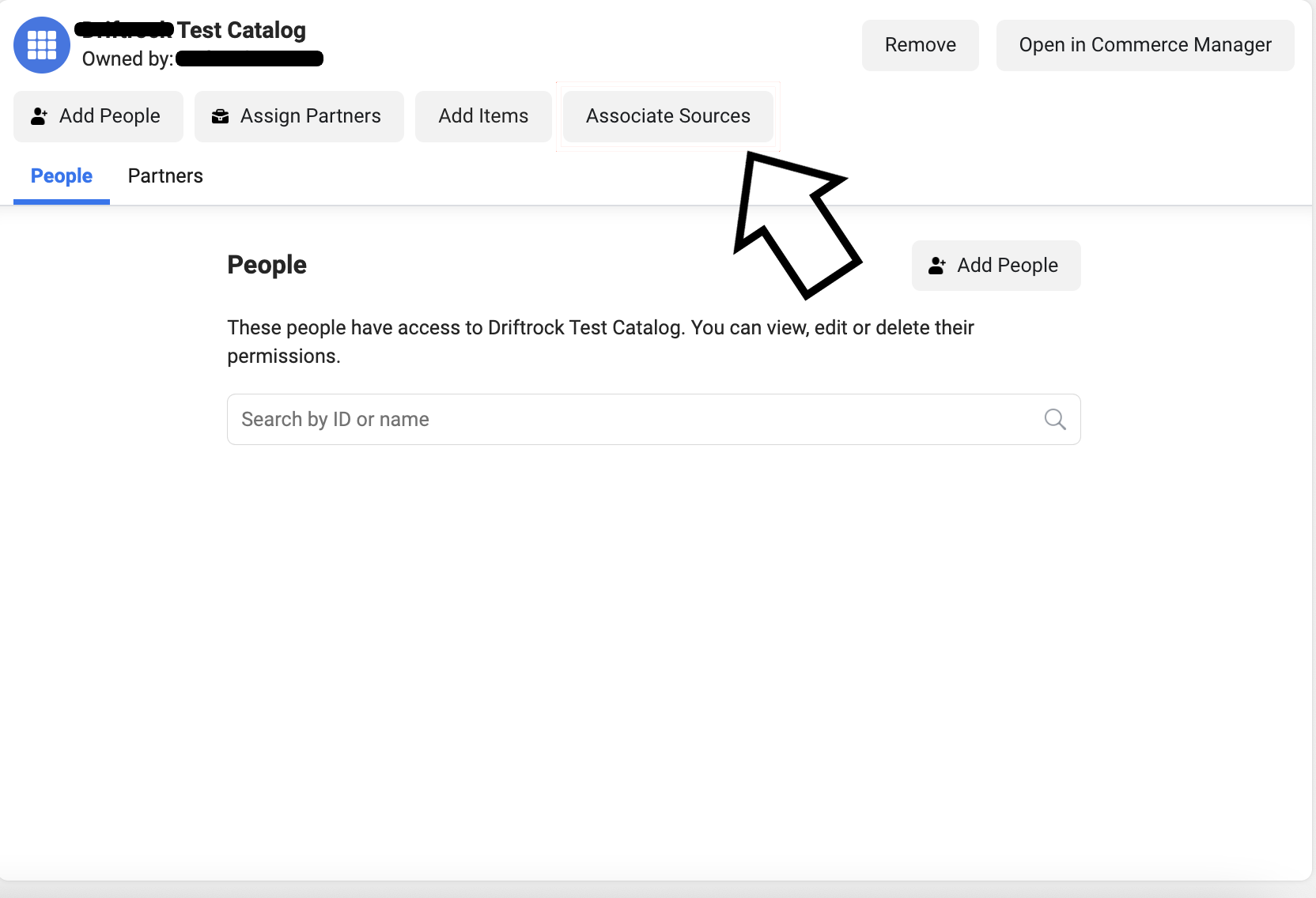Click the bold People section heading
The image size is (1316, 898).
tap(267, 265)
